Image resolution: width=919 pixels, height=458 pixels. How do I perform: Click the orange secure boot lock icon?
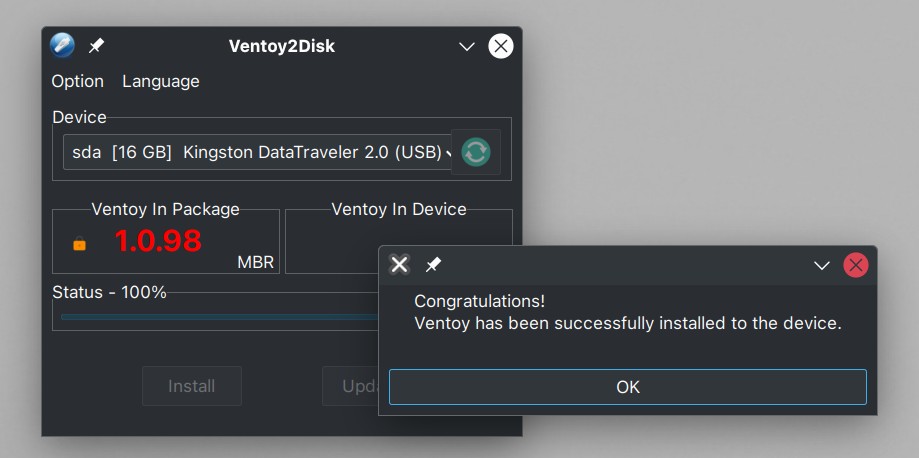[79, 243]
